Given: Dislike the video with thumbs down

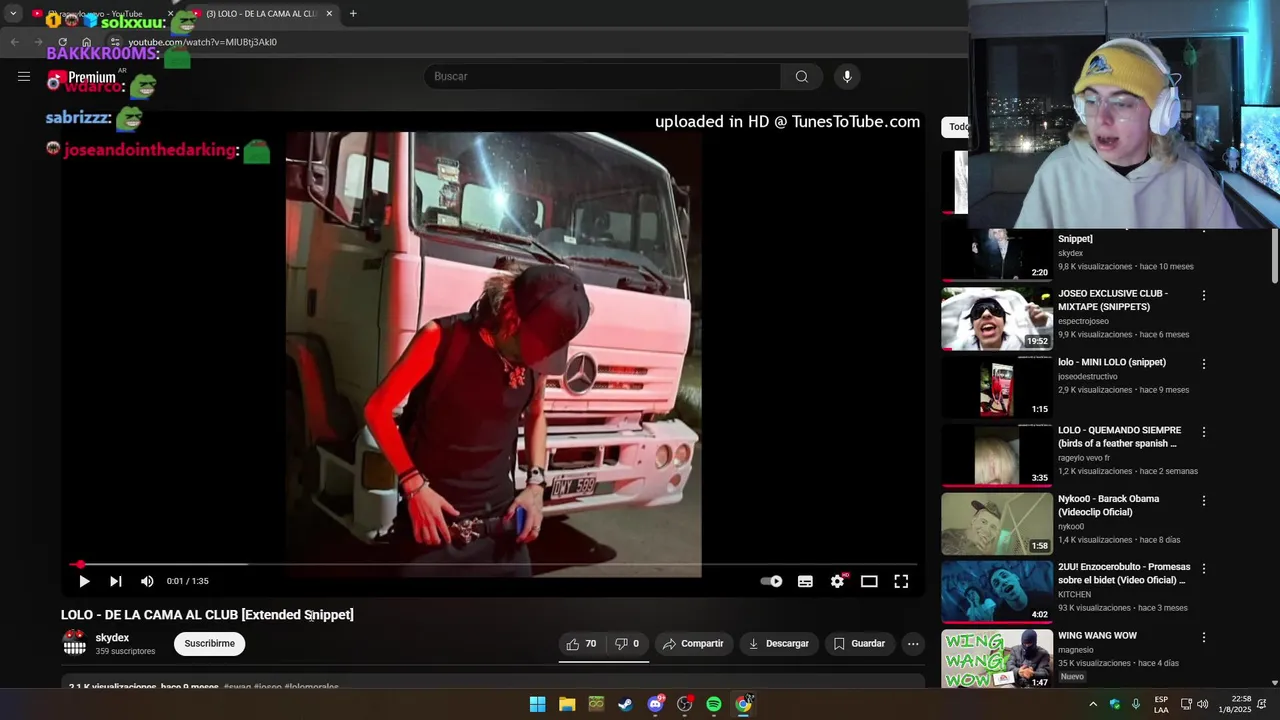Looking at the screenshot, I should point(628,644).
